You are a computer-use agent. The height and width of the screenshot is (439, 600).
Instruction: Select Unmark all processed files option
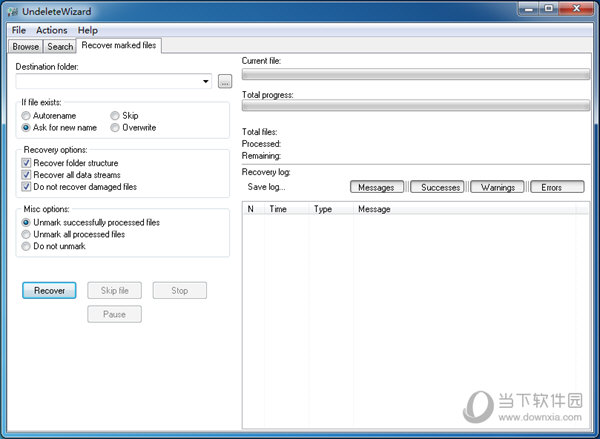point(73,234)
